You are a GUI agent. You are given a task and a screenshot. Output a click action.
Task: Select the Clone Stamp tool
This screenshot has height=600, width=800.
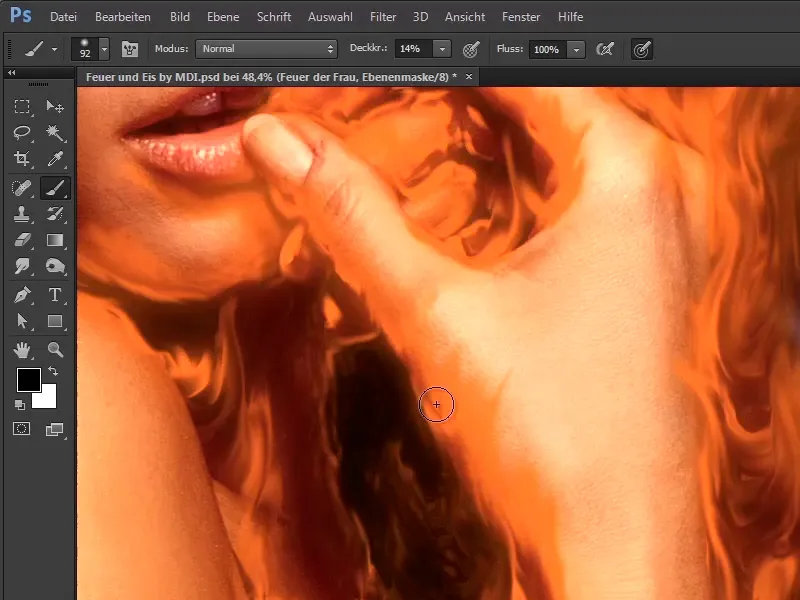point(21,214)
